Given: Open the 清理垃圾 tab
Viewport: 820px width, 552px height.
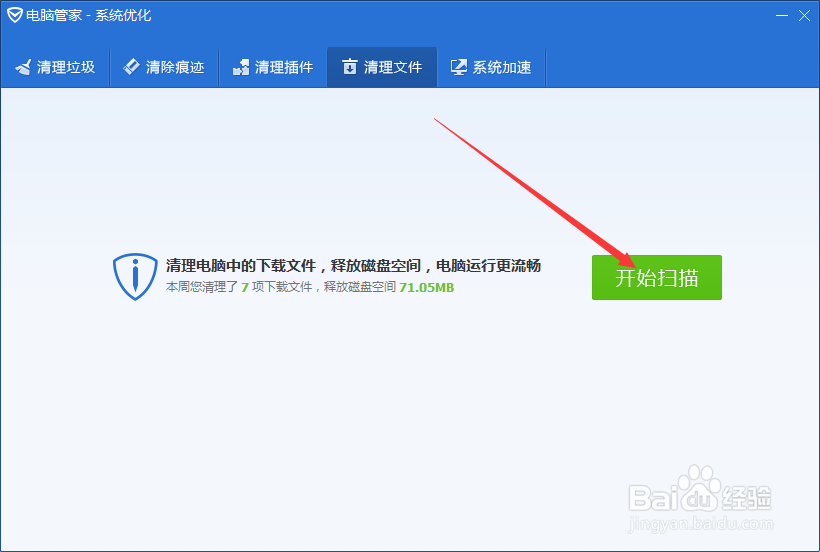Looking at the screenshot, I should pos(55,67).
